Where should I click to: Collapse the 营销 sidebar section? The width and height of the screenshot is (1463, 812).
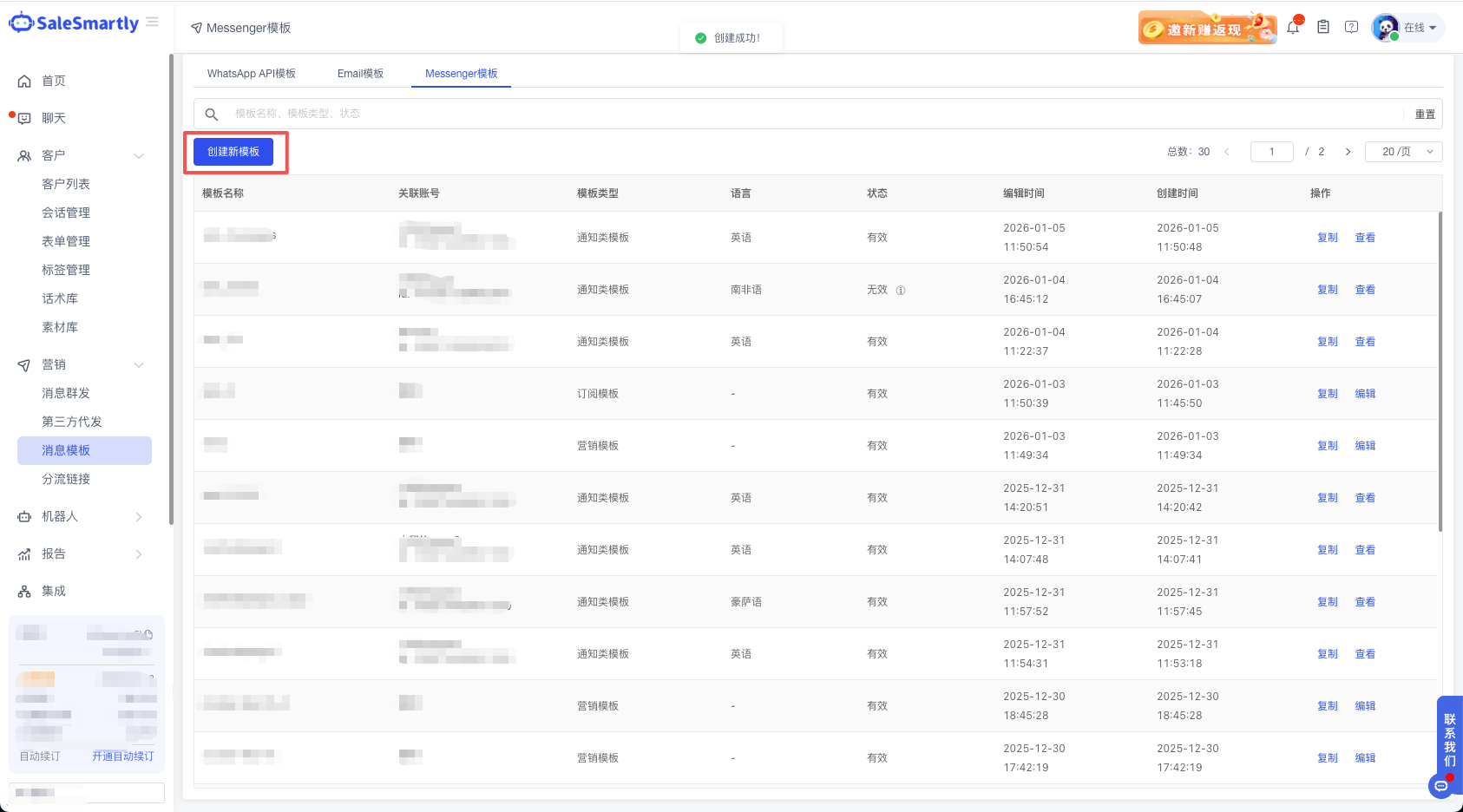click(x=139, y=364)
